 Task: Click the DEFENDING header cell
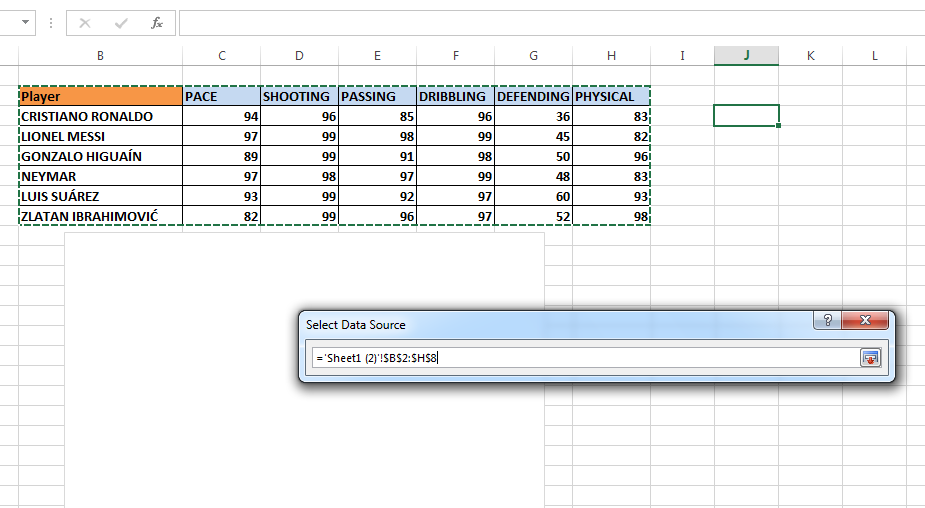533,96
